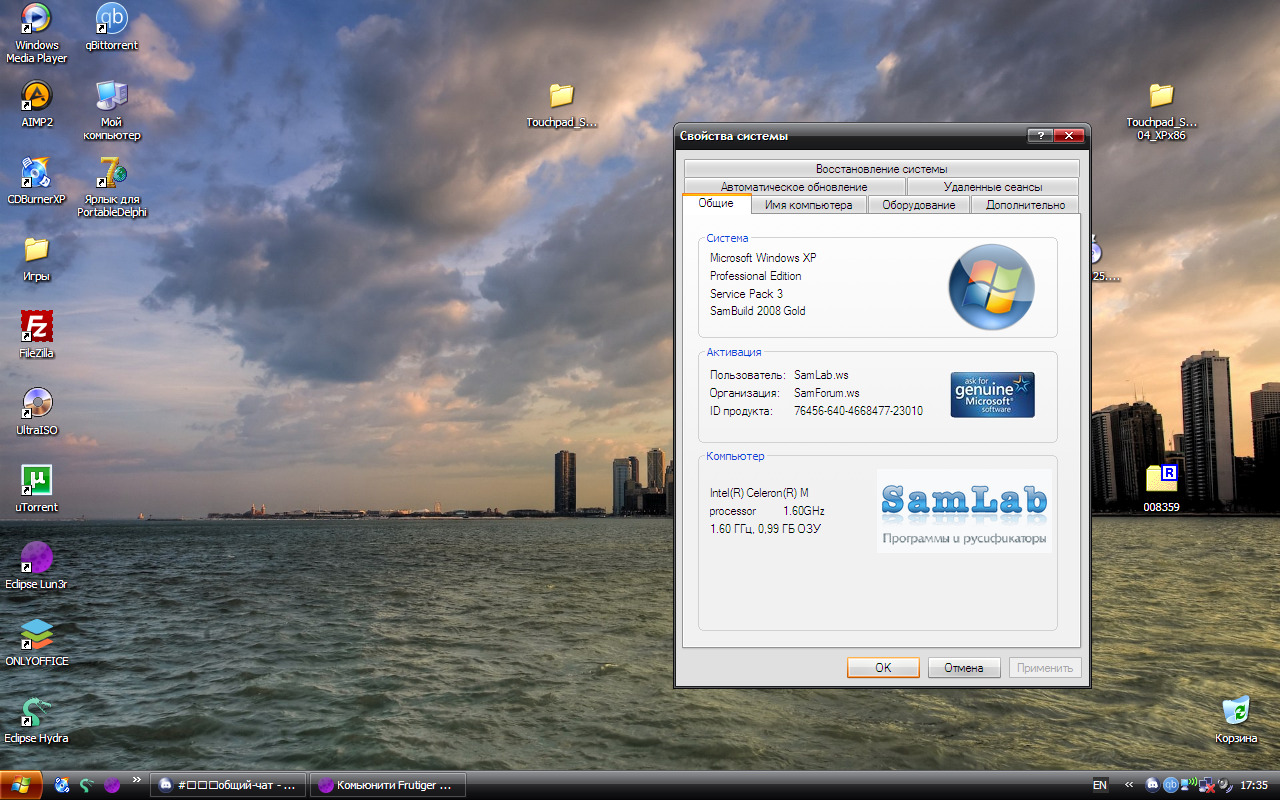1280x800 pixels.
Task: Switch to the Оборудование tab
Action: pos(919,205)
